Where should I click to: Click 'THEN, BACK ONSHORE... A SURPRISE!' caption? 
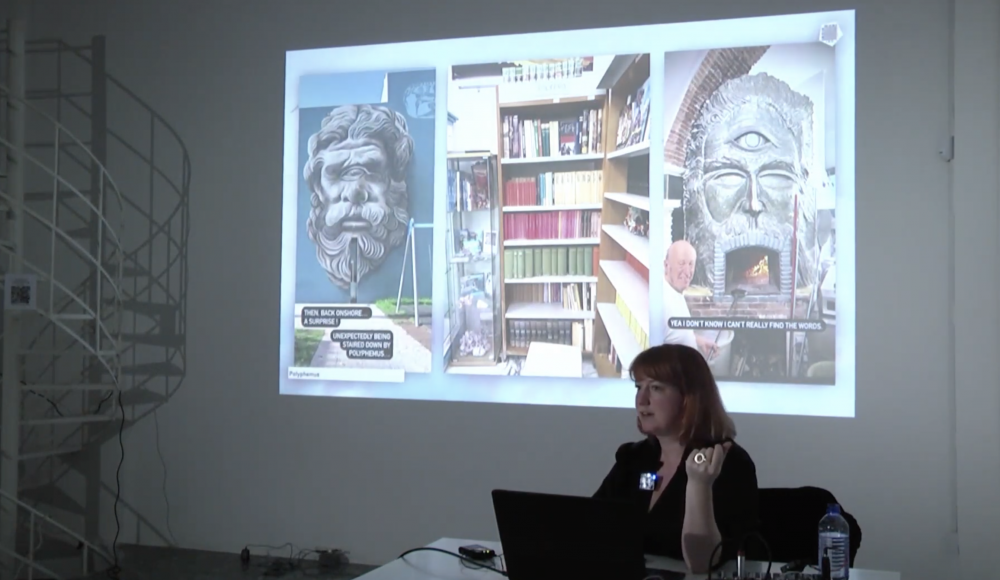click(337, 316)
